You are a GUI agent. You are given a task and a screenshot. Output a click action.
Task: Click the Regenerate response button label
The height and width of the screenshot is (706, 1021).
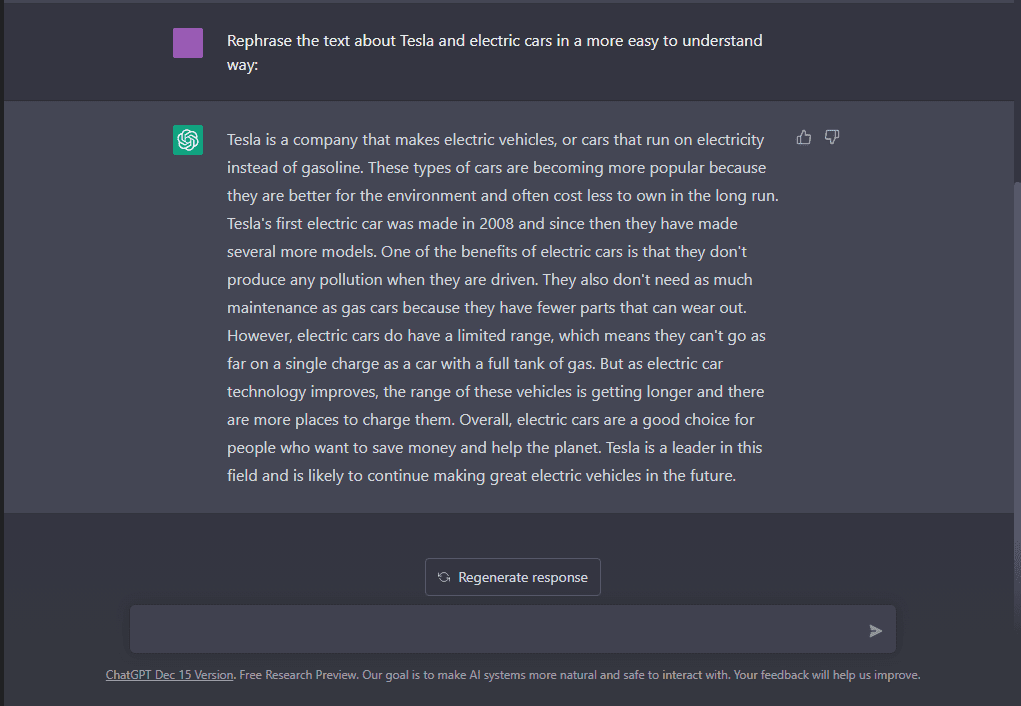coord(523,578)
